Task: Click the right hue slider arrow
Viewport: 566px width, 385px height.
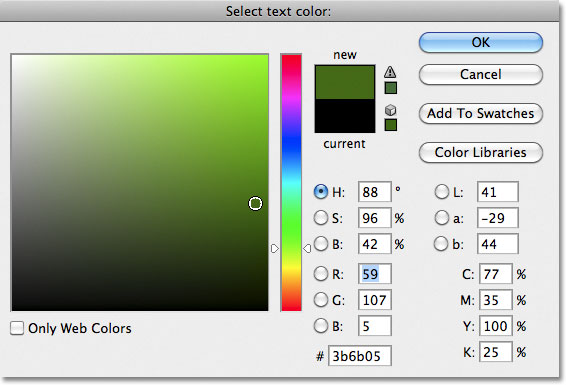Action: point(307,248)
